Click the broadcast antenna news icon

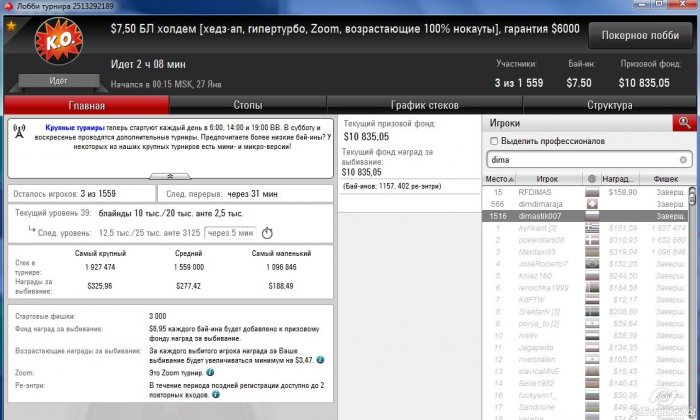19,131
